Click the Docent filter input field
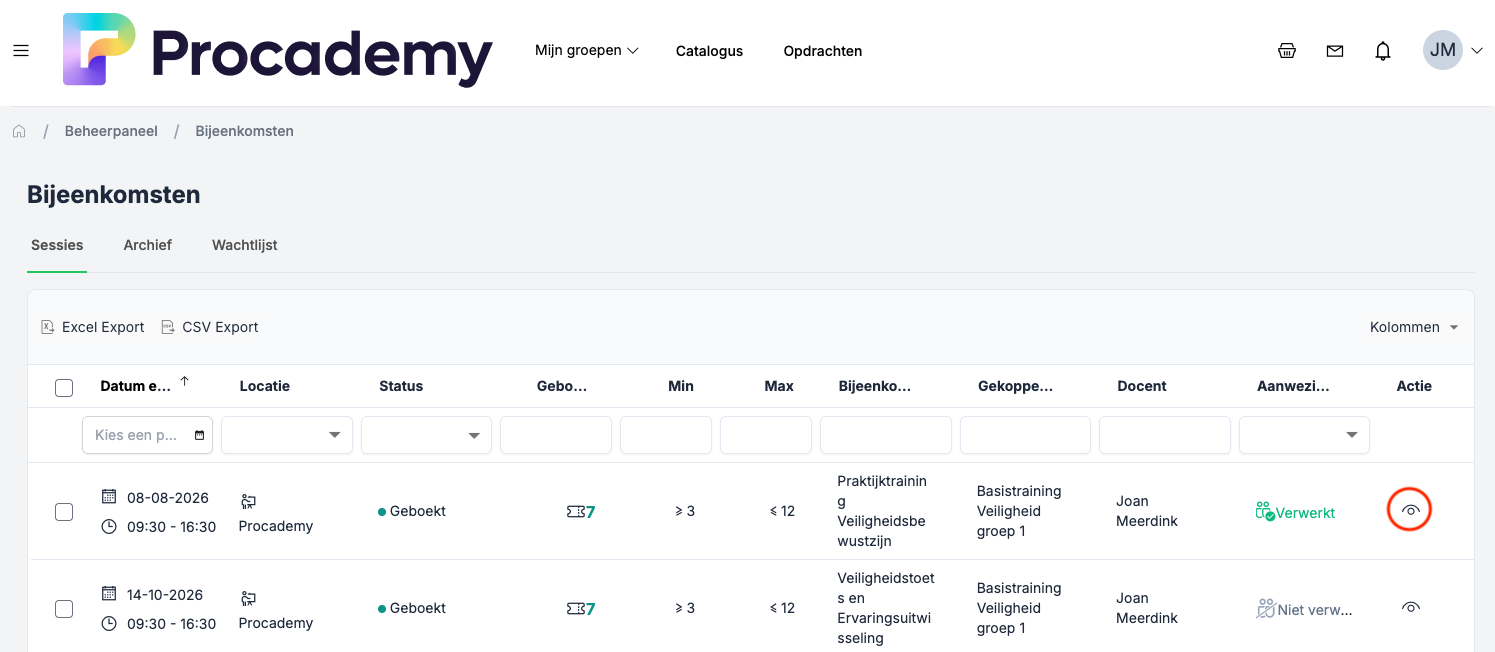This screenshot has height=652, width=1495. [x=1164, y=435]
